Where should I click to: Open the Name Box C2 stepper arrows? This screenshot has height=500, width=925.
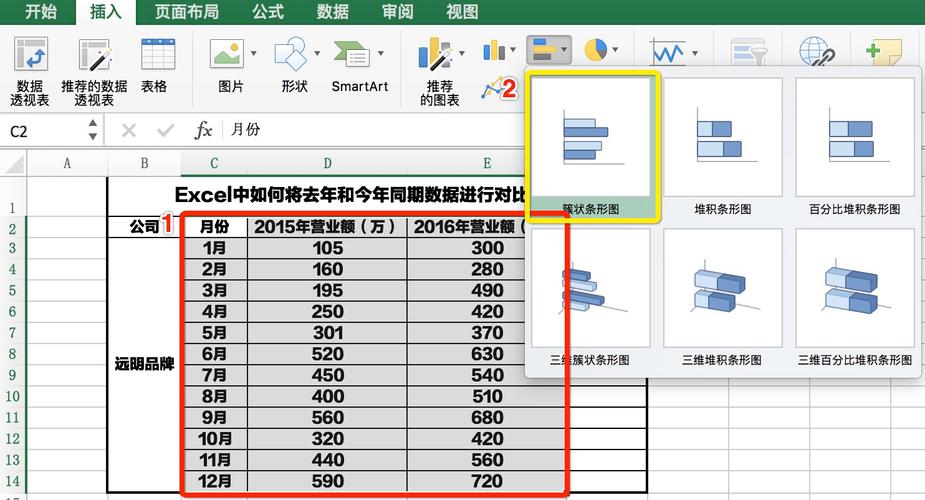pyautogui.click(x=93, y=130)
